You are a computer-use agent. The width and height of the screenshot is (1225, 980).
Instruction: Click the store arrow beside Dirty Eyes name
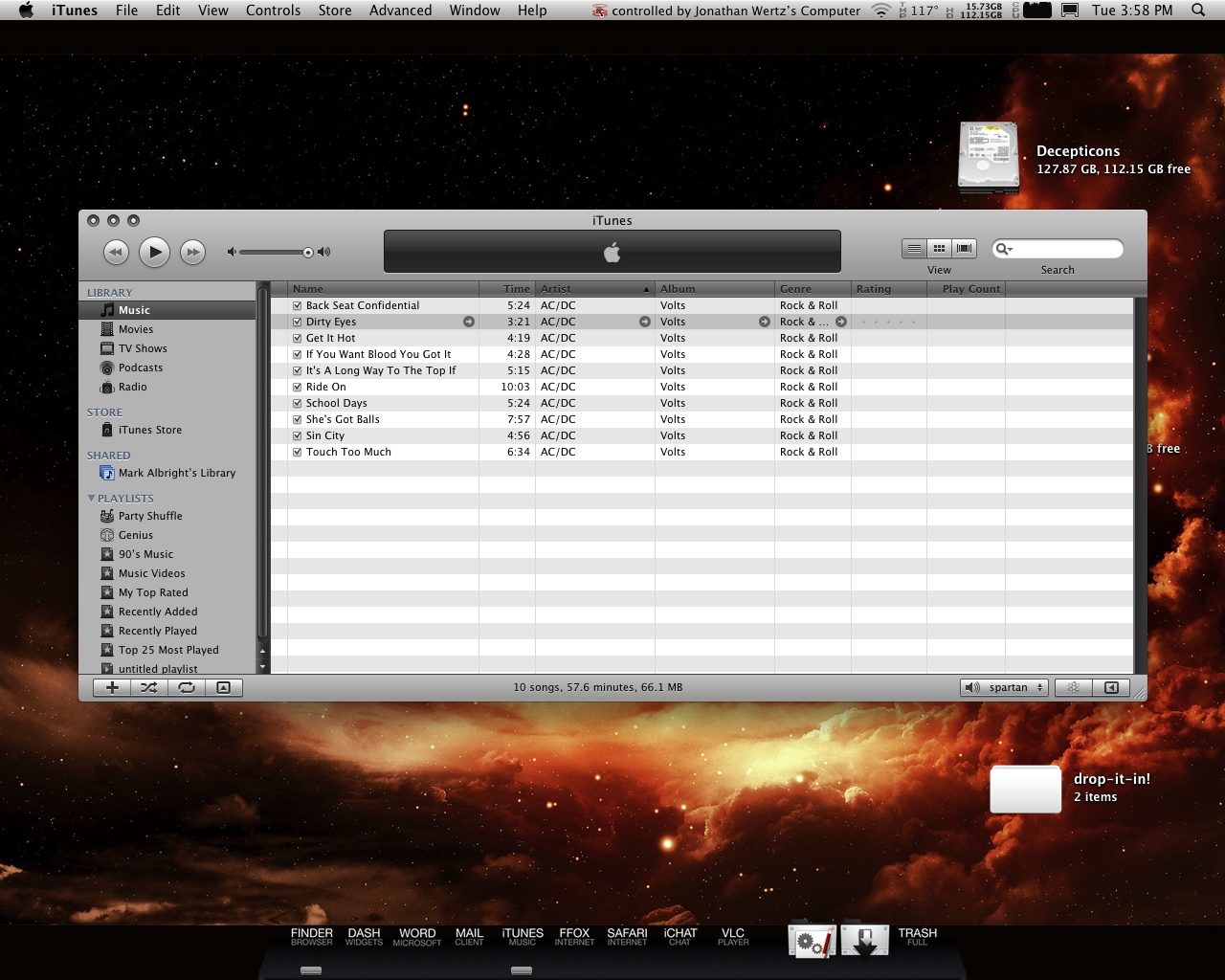(469, 322)
